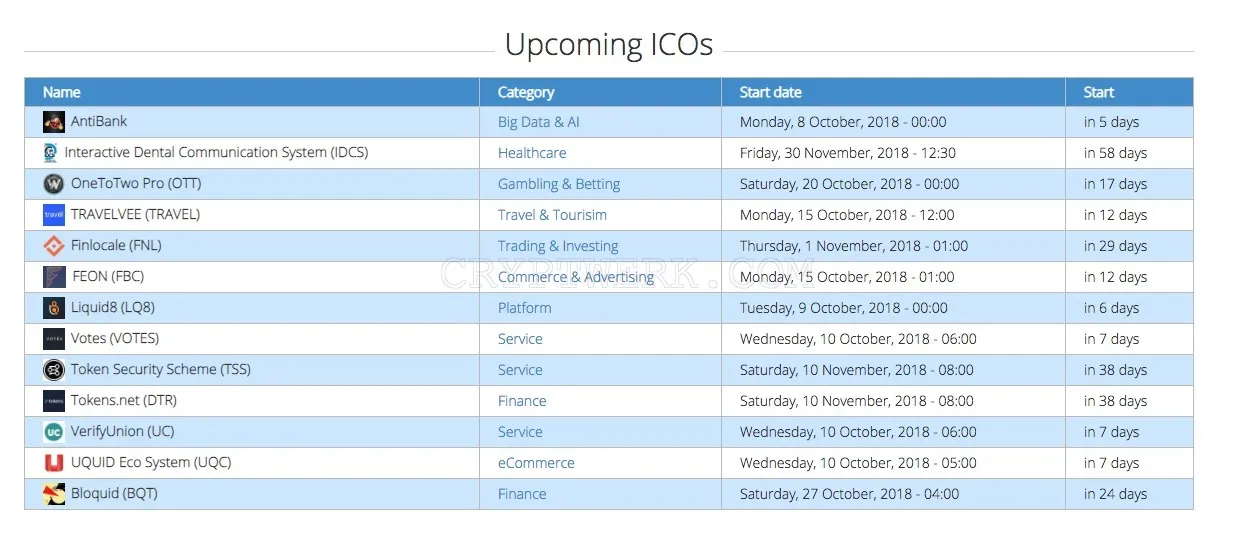Select the Token Security Scheme logo icon
This screenshot has width=1257, height=547.
tap(54, 370)
